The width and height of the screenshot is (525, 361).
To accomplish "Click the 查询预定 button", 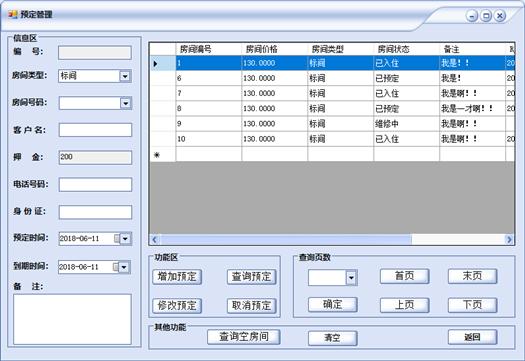I will point(251,277).
